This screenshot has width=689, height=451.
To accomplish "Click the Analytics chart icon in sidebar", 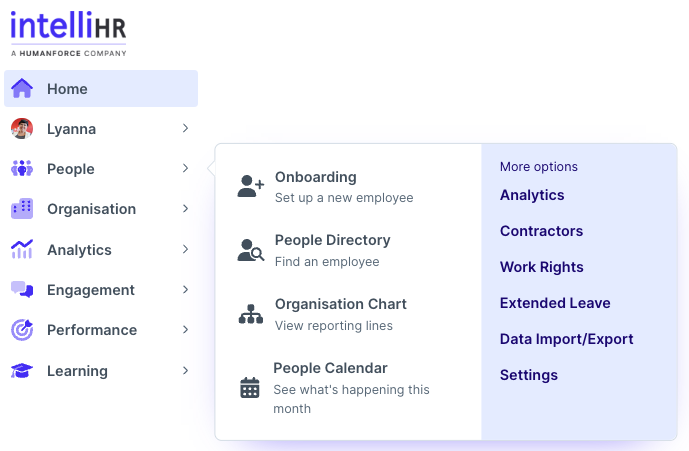I will tap(22, 250).
